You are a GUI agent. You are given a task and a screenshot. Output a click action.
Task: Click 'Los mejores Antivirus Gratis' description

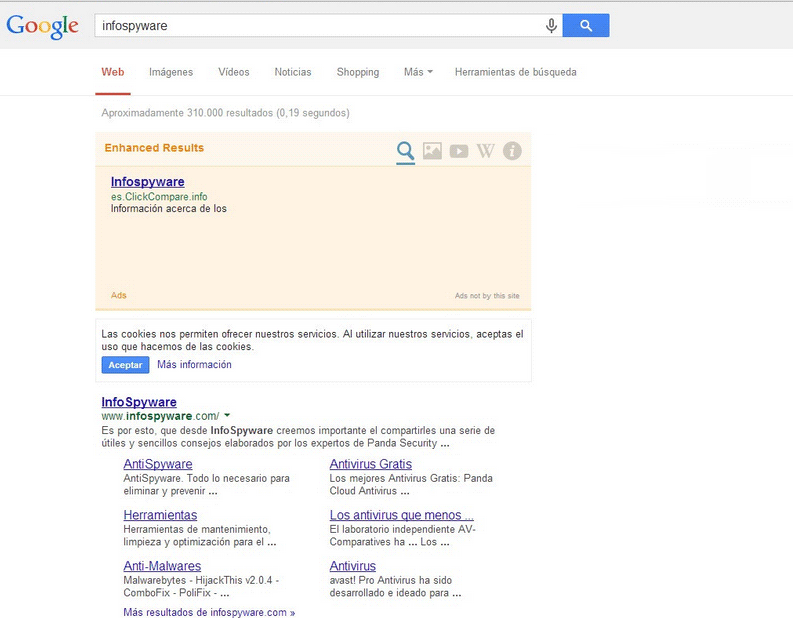(x=411, y=484)
